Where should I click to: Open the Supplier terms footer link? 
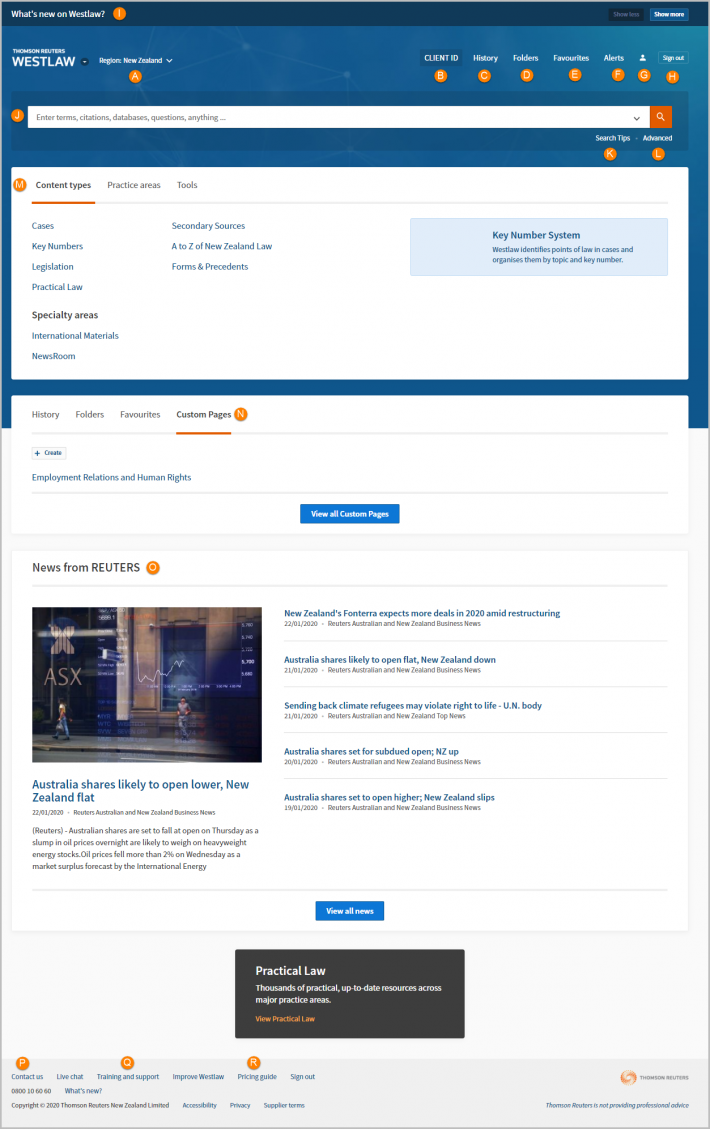(284, 1105)
